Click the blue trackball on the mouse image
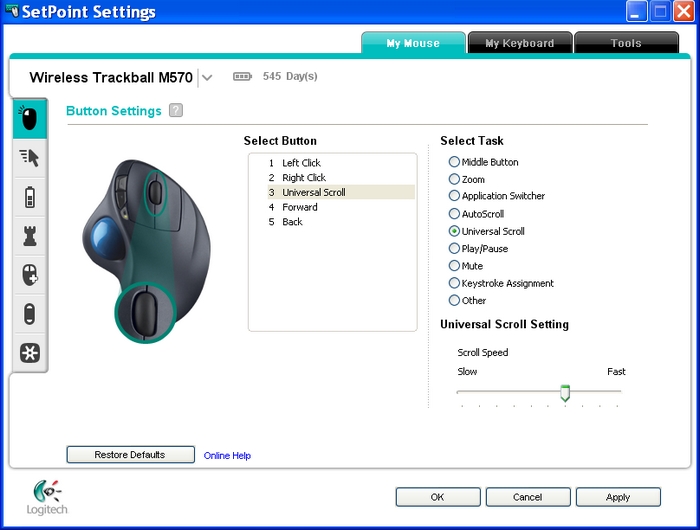This screenshot has width=700, height=530. [x=106, y=237]
